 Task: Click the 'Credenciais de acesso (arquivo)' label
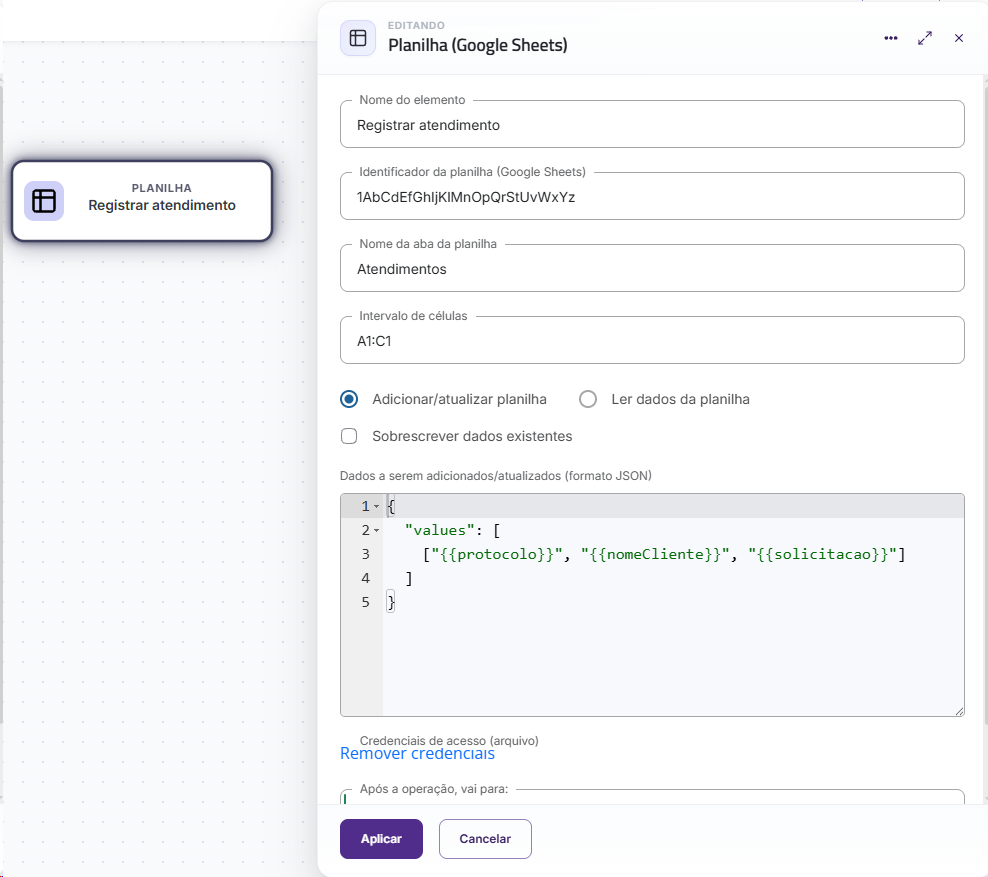coord(449,740)
